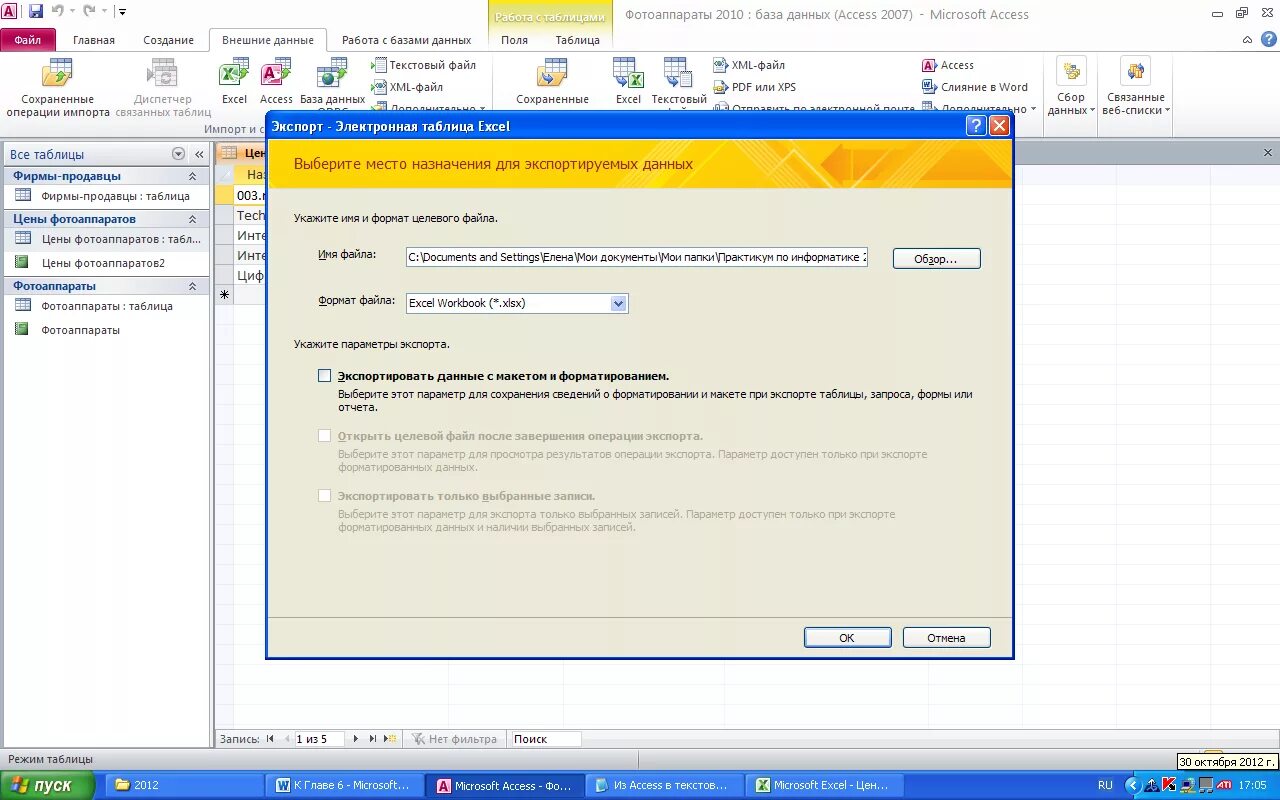The image size is (1280, 800).
Task: Close the open table document tab
Action: [x=1268, y=153]
